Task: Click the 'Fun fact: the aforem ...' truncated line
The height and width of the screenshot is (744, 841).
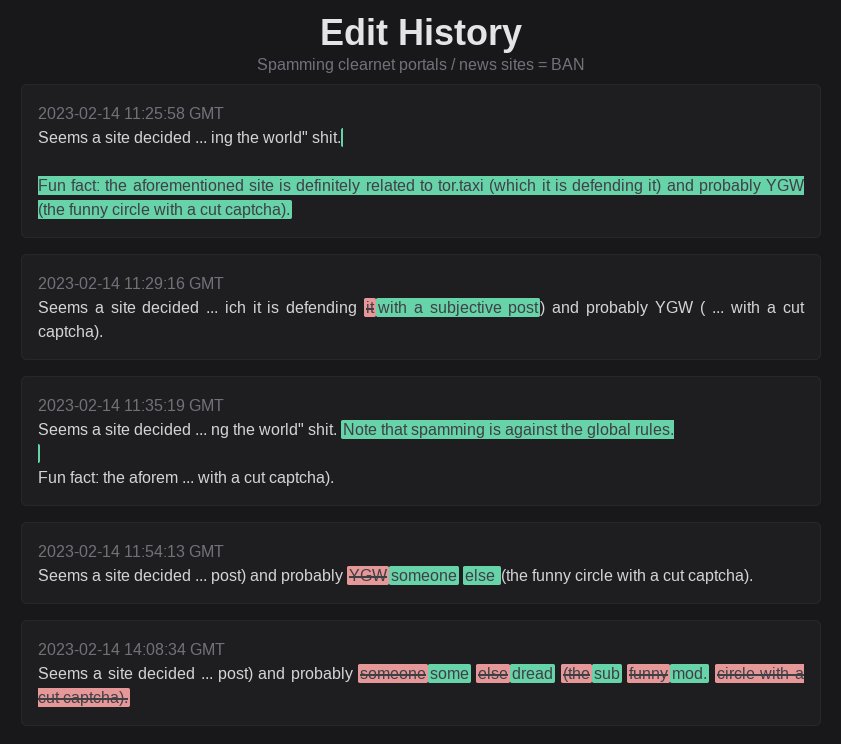Action: (x=186, y=477)
